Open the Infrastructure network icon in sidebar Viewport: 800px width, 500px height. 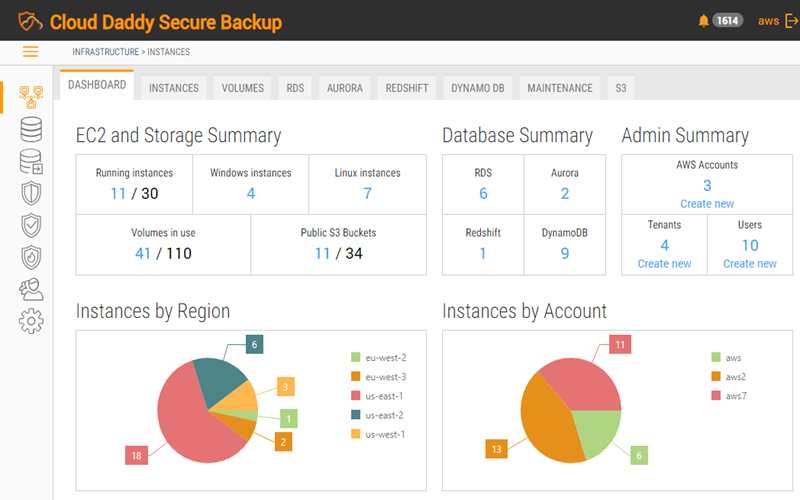pos(31,97)
